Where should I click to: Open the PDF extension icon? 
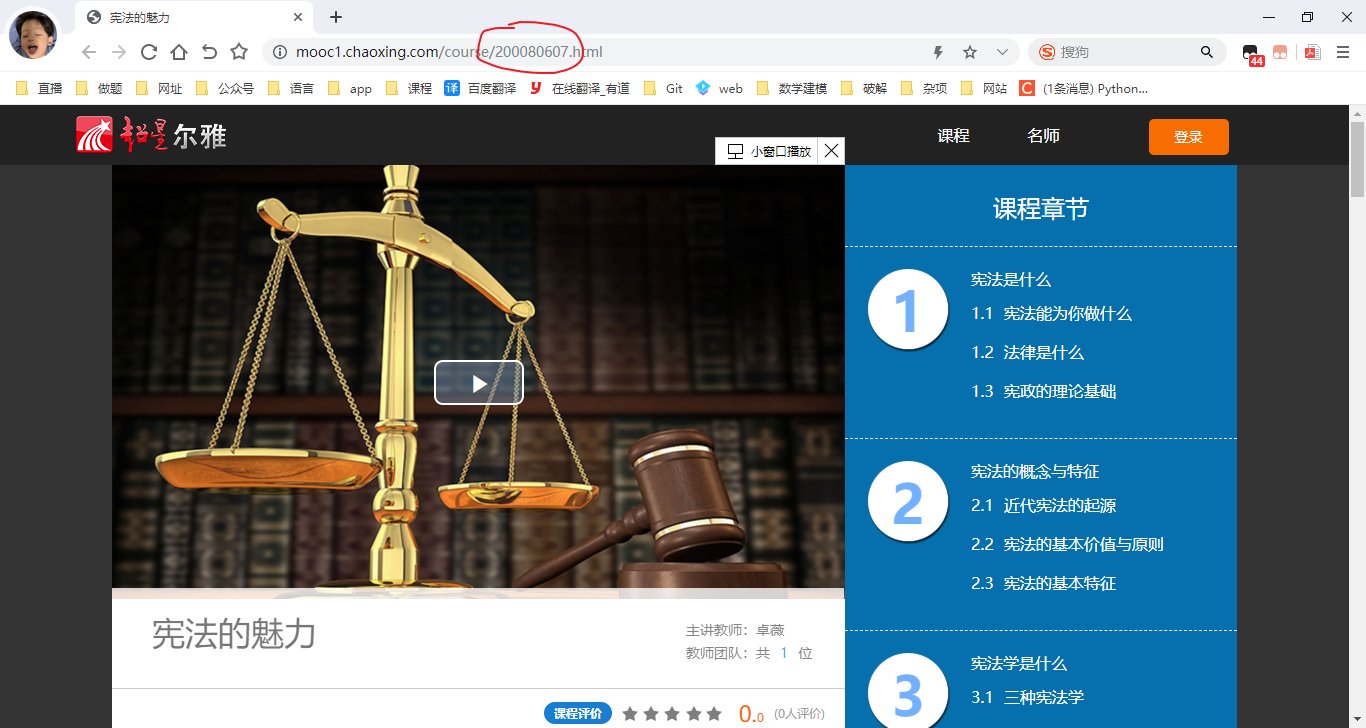tap(1312, 52)
